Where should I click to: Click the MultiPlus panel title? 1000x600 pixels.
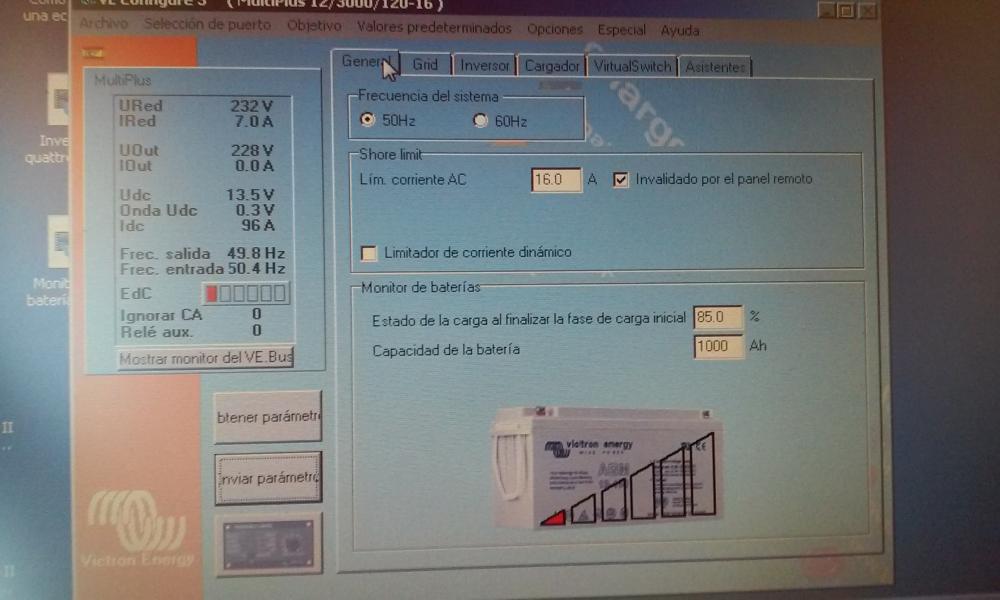pyautogui.click(x=122, y=80)
